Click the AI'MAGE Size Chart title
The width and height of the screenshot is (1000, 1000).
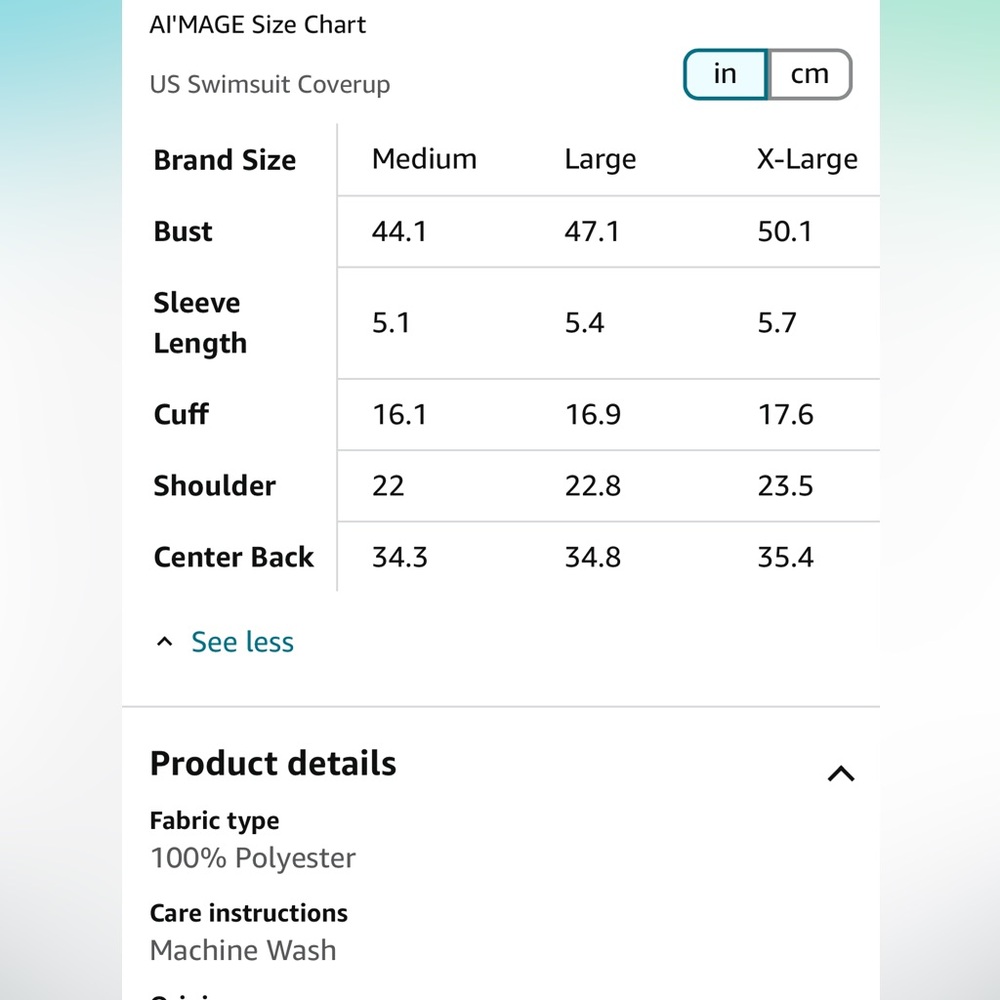point(258,25)
